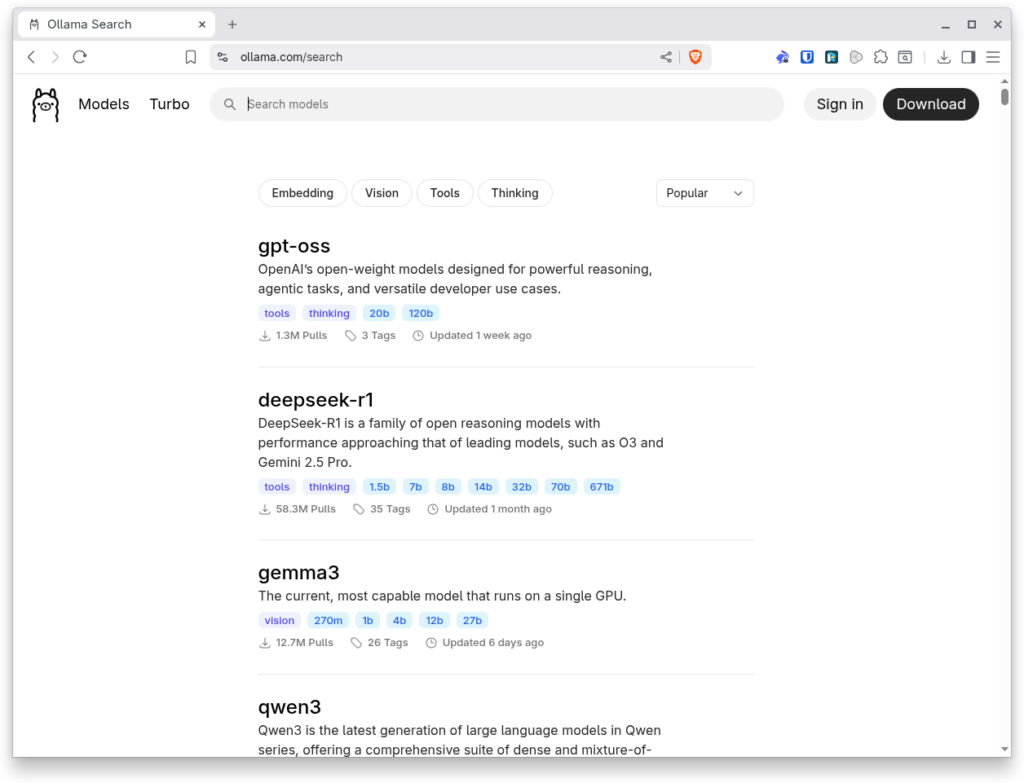
Task: Toggle the Thinking filter chip
Action: 515,193
